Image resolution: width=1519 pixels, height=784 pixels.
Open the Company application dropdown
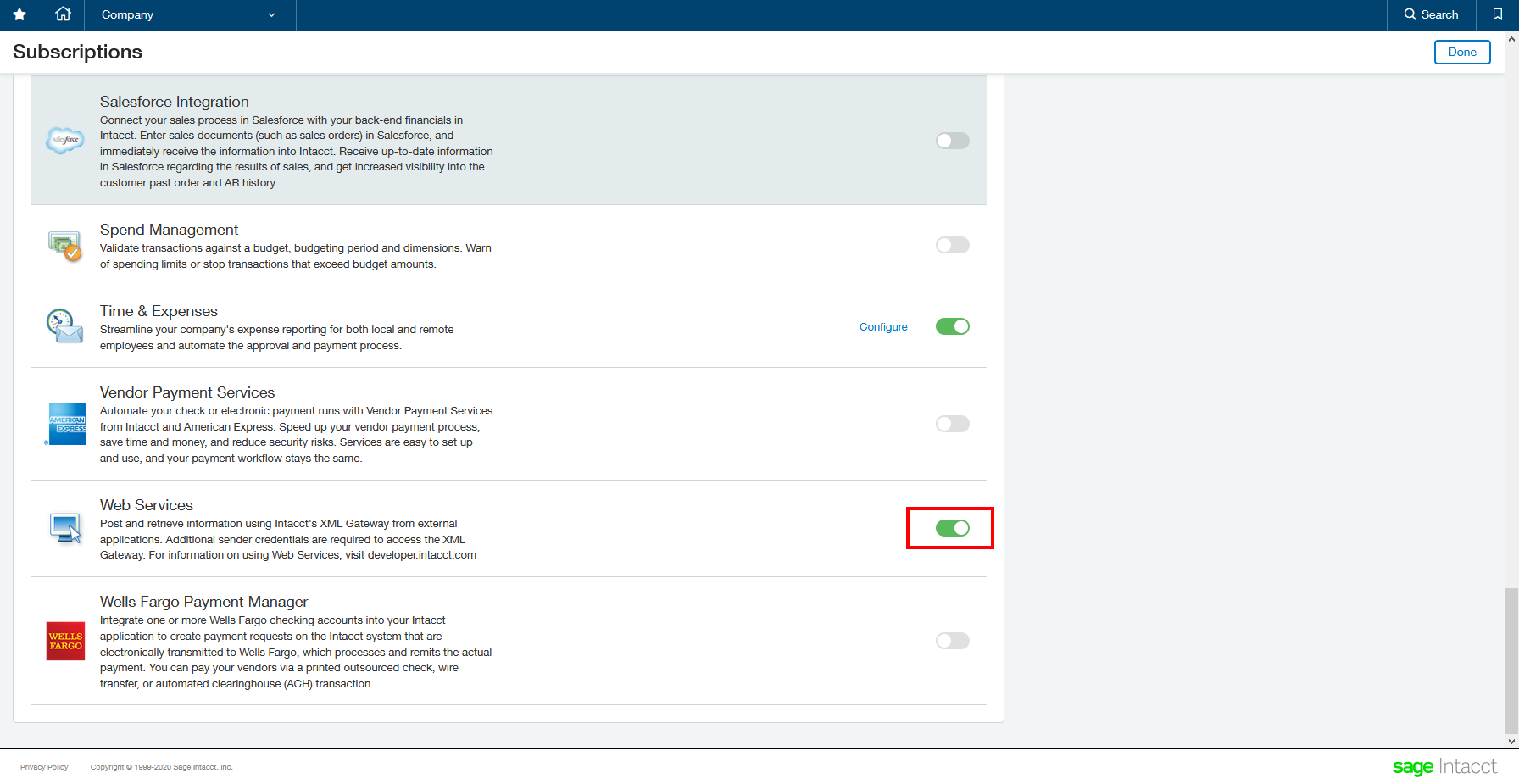(x=188, y=14)
